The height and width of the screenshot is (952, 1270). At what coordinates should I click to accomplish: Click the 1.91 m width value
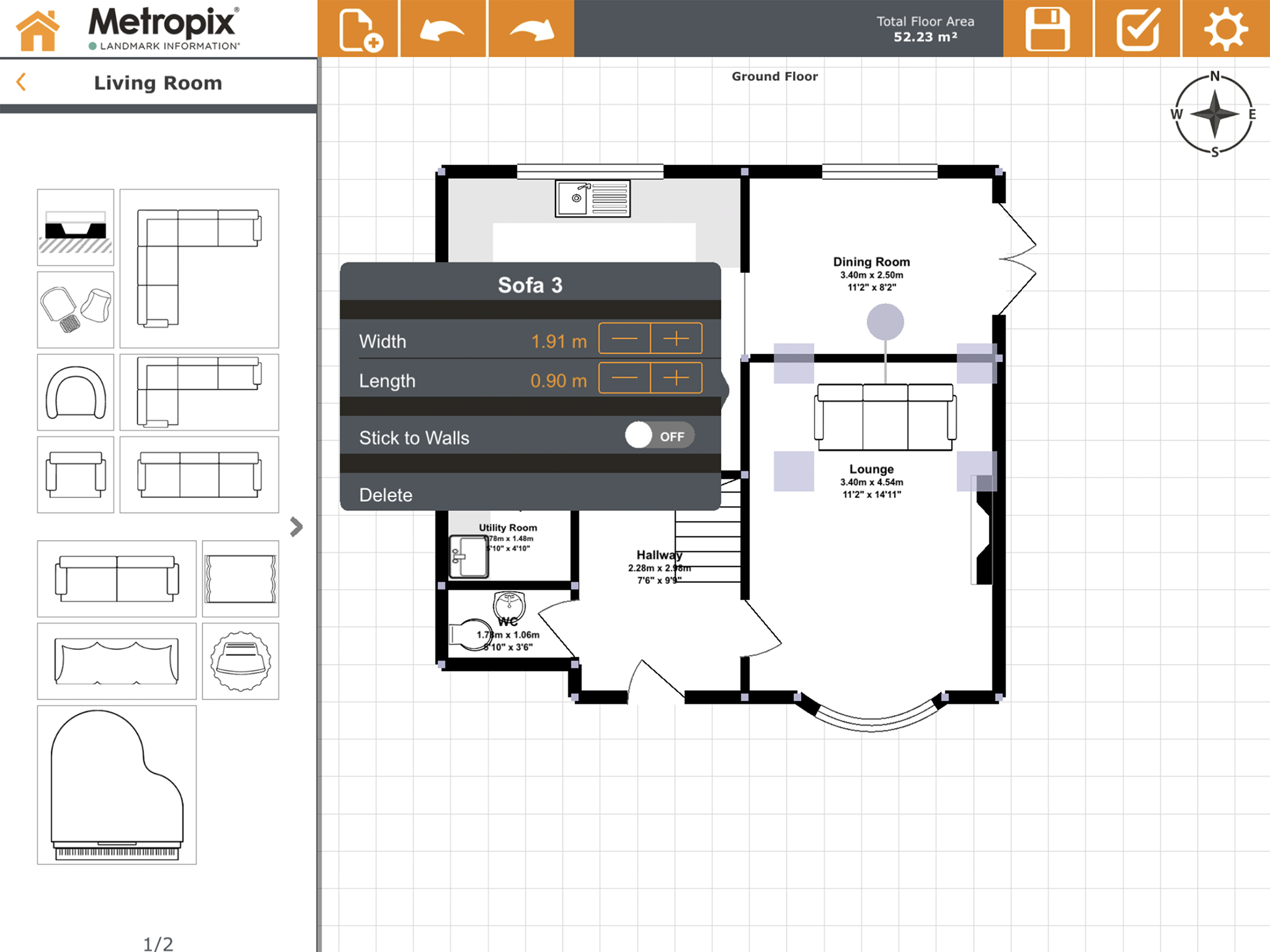click(559, 341)
